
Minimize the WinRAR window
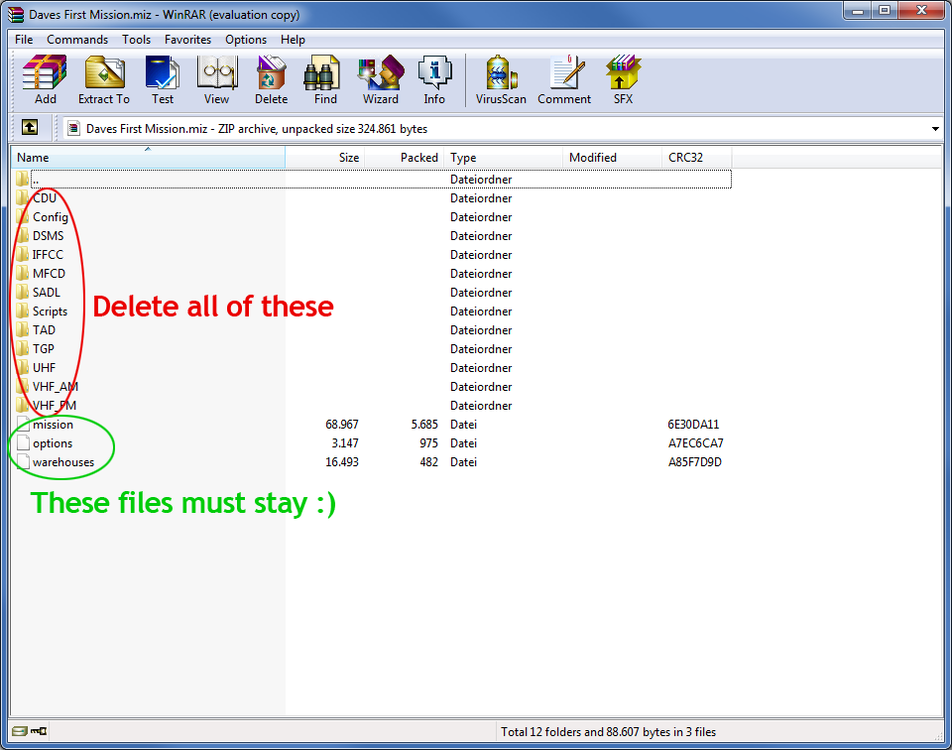coord(858,11)
